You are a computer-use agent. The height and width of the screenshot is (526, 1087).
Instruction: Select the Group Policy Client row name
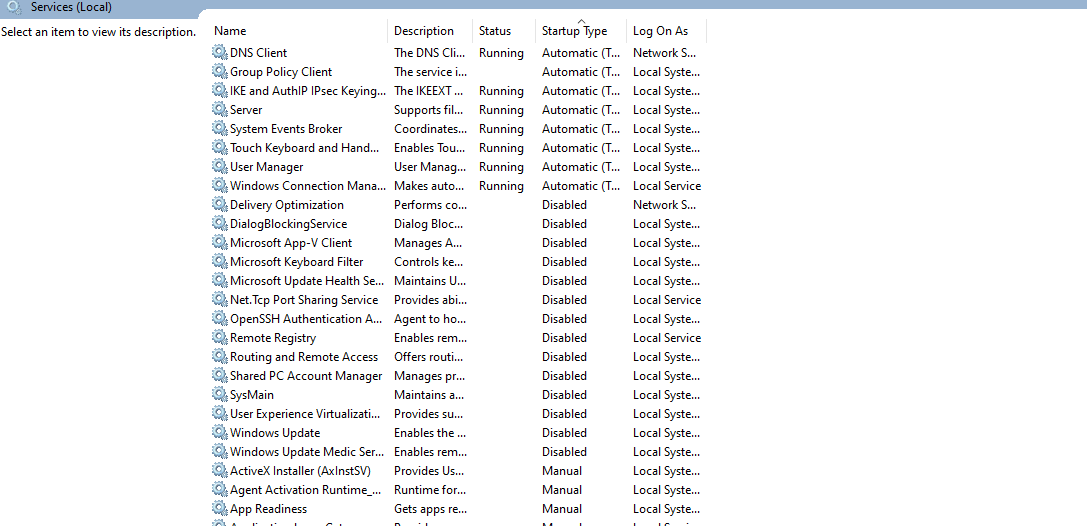[281, 71]
